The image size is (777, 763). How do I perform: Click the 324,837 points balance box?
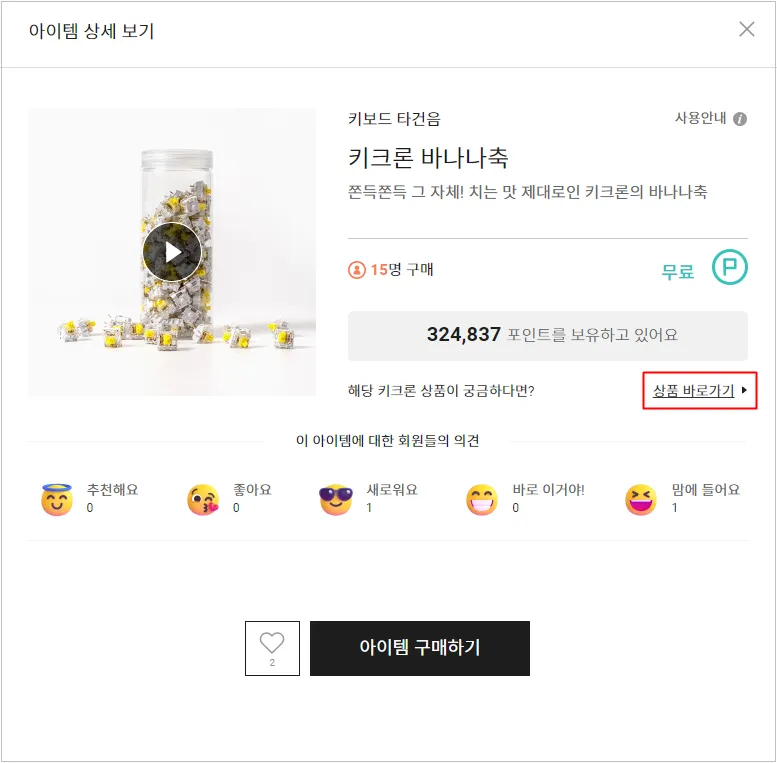(x=547, y=335)
